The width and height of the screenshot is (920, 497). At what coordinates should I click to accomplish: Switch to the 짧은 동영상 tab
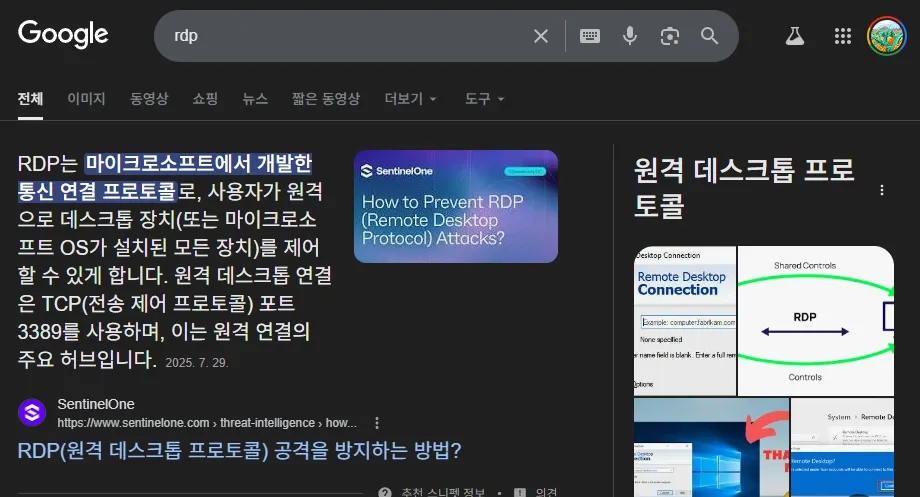326,99
